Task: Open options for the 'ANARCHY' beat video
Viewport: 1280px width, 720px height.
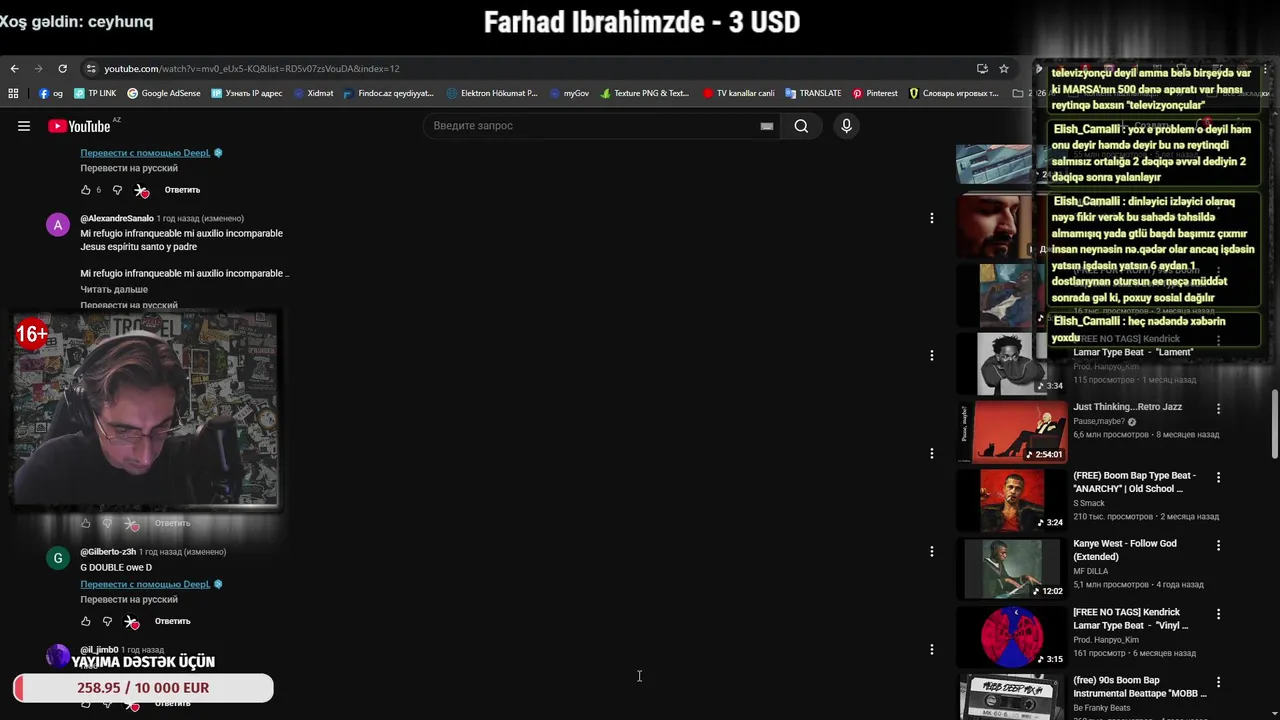Action: (x=1218, y=477)
